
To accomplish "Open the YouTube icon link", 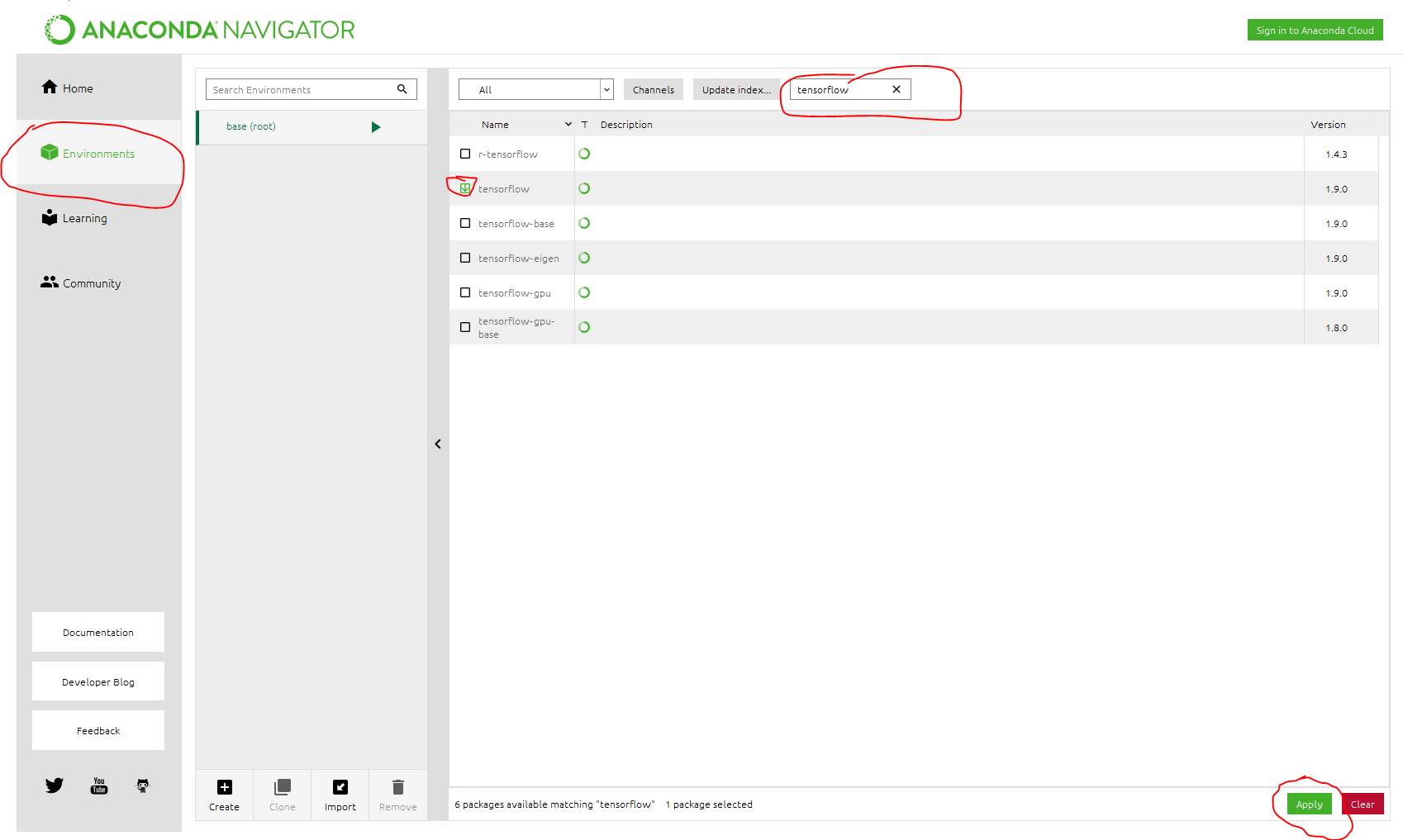I will click(x=99, y=785).
